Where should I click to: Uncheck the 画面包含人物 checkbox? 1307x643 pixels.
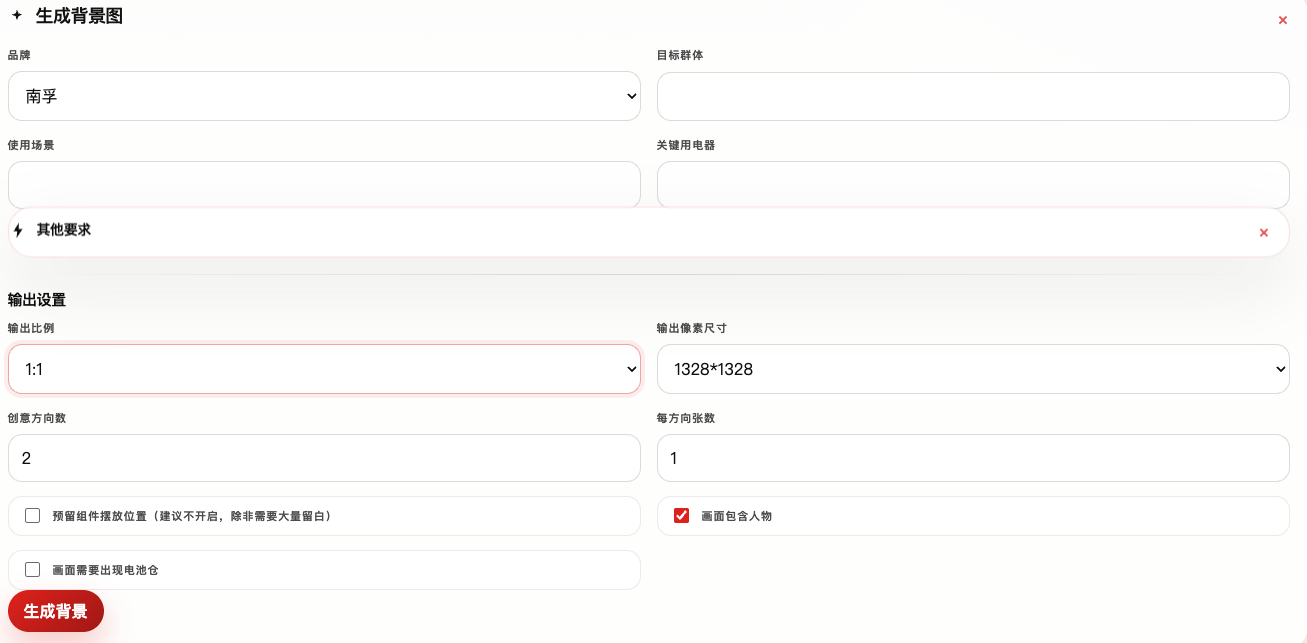(682, 516)
